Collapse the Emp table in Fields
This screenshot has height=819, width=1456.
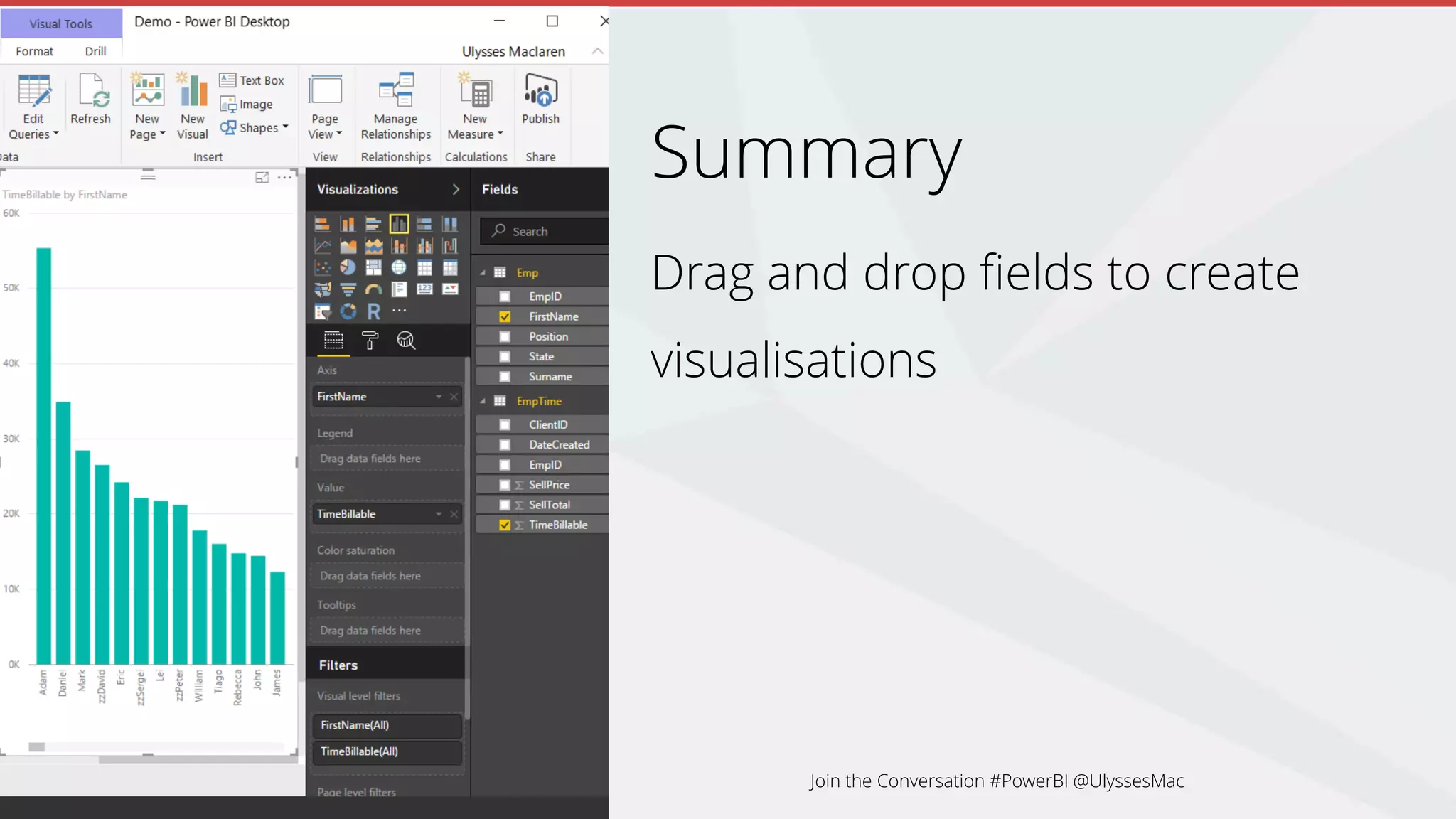483,273
